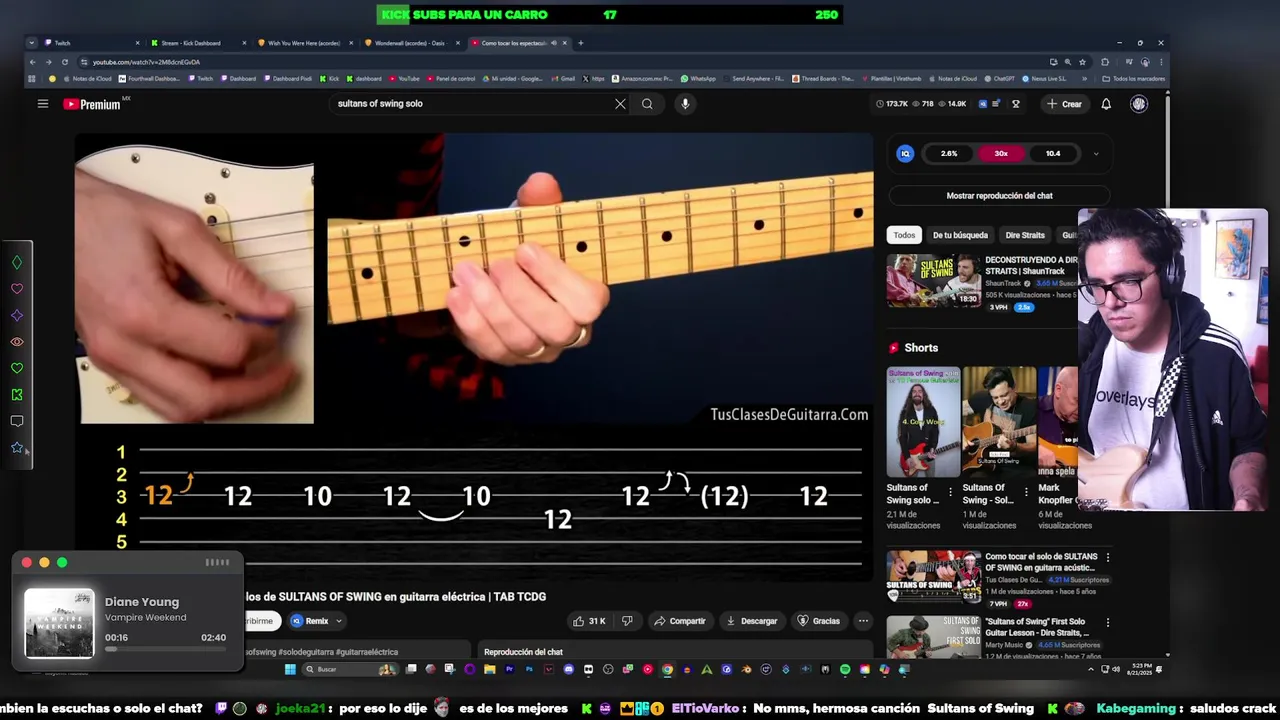Viewport: 1280px width, 720px height.
Task: Mute the playing YouTube tab audio icon
Action: tap(554, 43)
